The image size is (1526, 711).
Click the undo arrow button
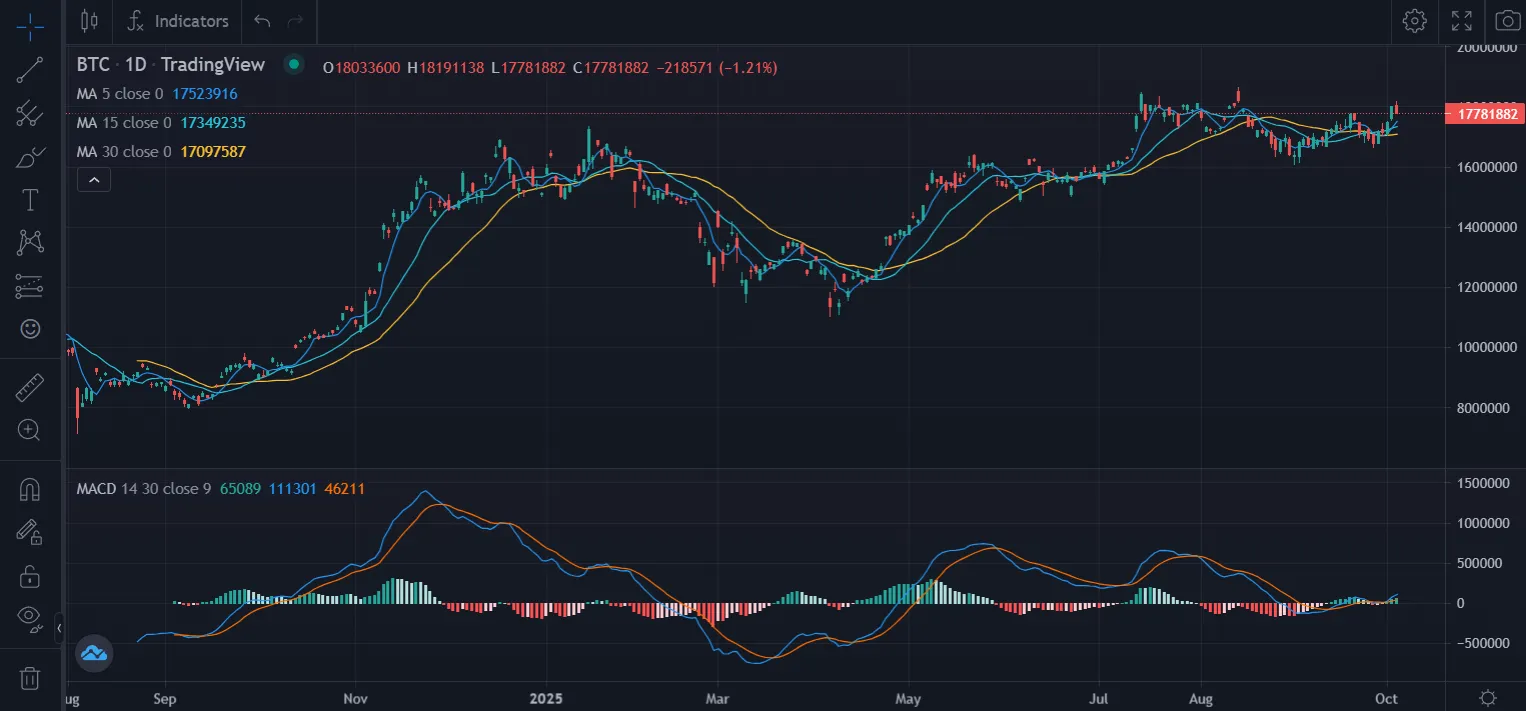(x=262, y=21)
